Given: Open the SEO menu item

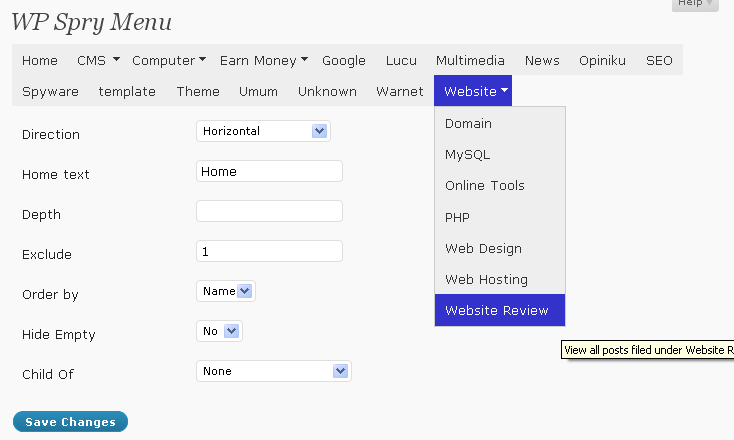Looking at the screenshot, I should click(x=659, y=60).
